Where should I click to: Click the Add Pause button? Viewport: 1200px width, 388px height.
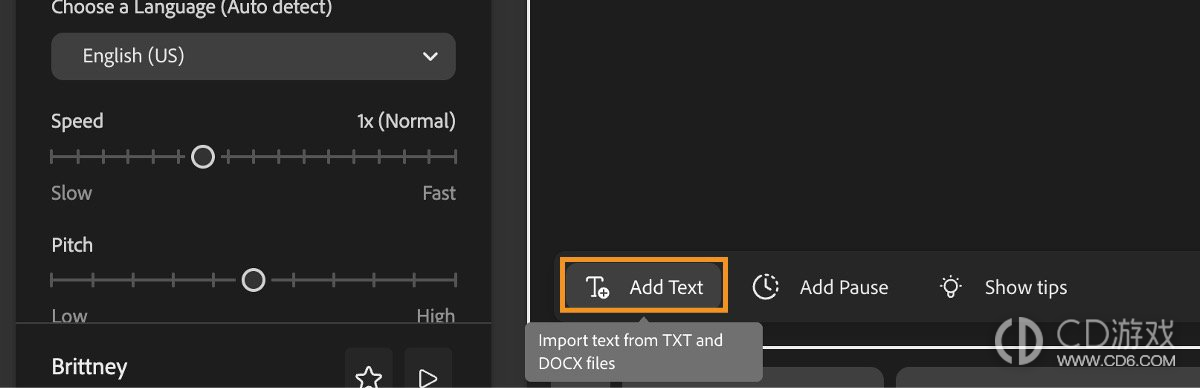pyautogui.click(x=821, y=287)
